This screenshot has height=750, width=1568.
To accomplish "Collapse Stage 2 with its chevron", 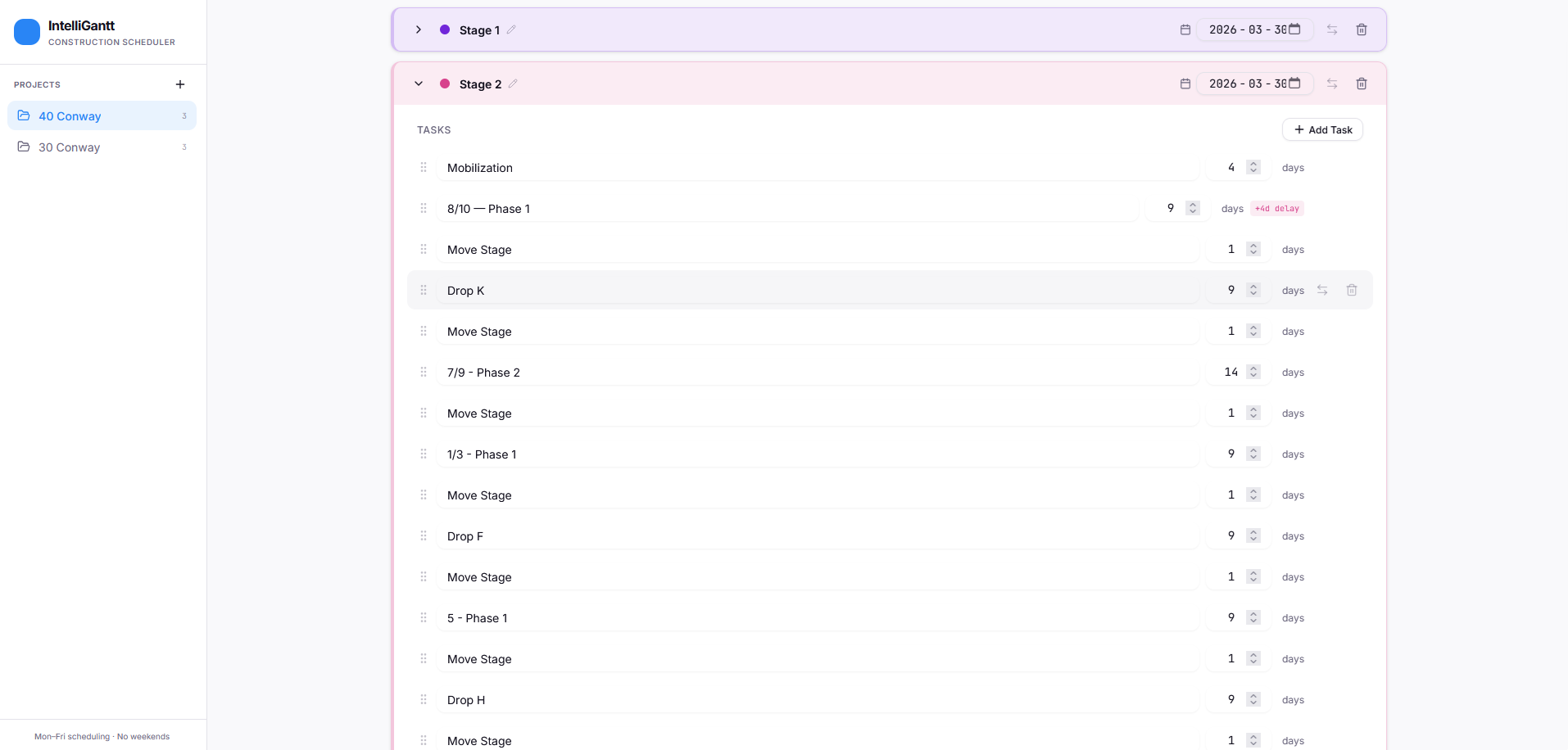I will [419, 84].
